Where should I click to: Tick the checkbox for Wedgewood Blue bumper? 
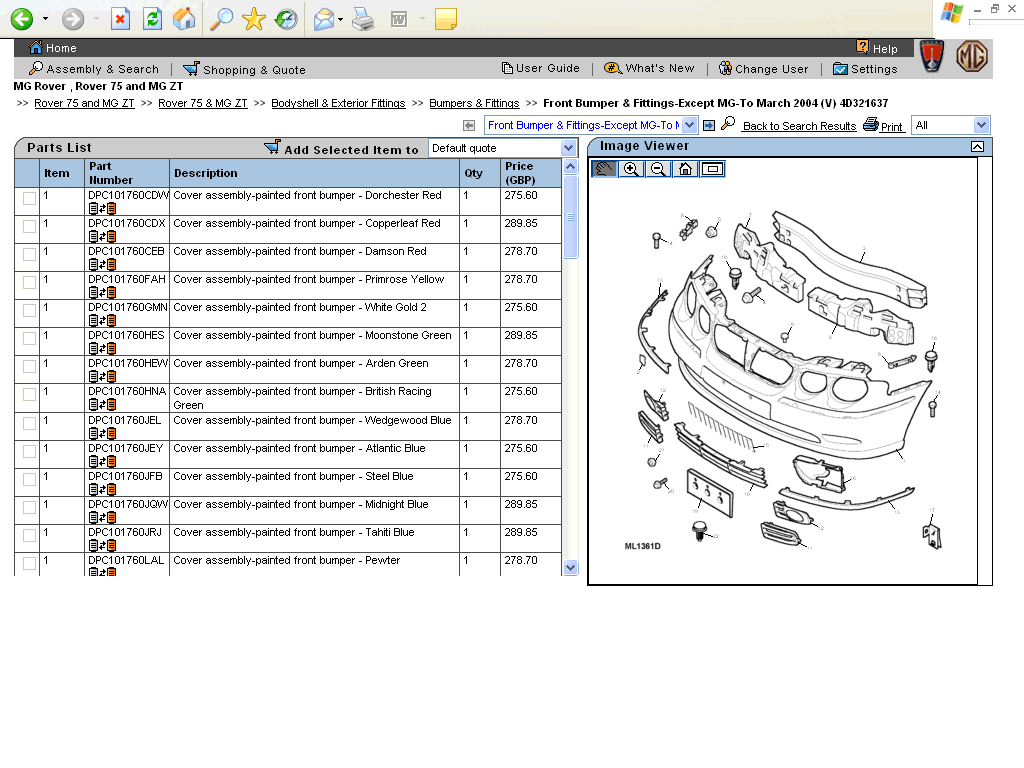(x=29, y=424)
